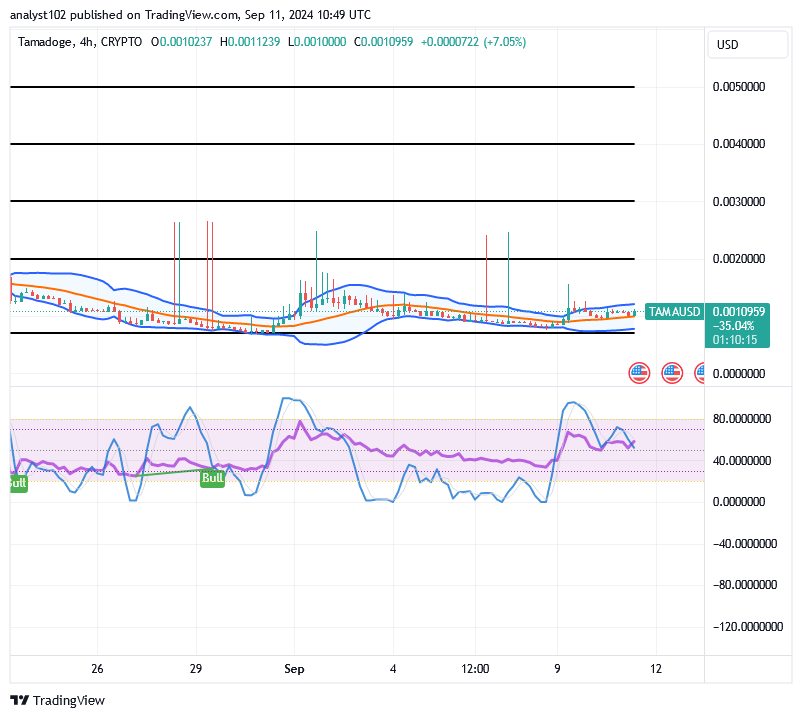
Task: Click the TradingView logo at bottom left
Action: tap(57, 701)
